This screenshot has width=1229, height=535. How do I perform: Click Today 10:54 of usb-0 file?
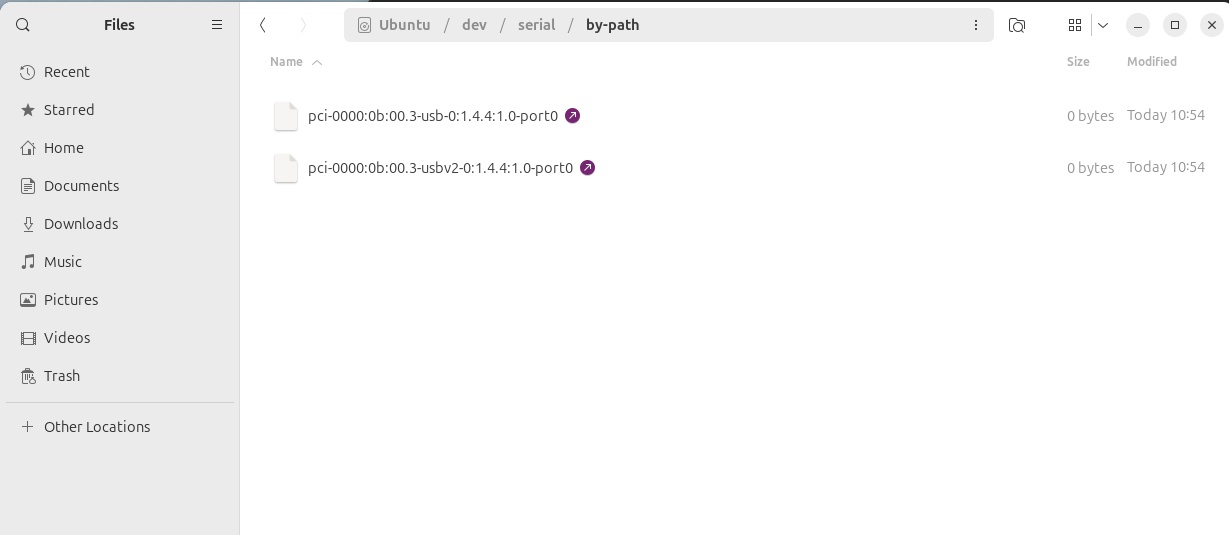point(1166,115)
